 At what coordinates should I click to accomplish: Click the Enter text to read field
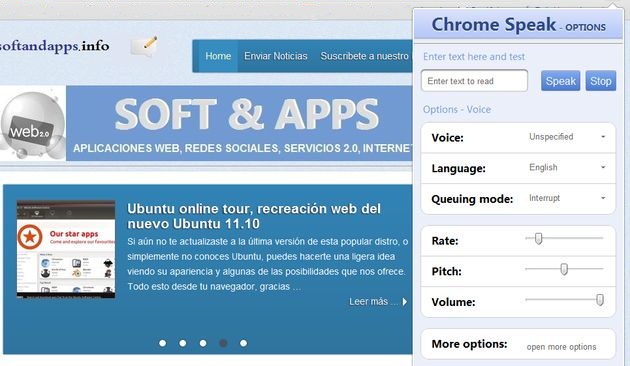[474, 81]
